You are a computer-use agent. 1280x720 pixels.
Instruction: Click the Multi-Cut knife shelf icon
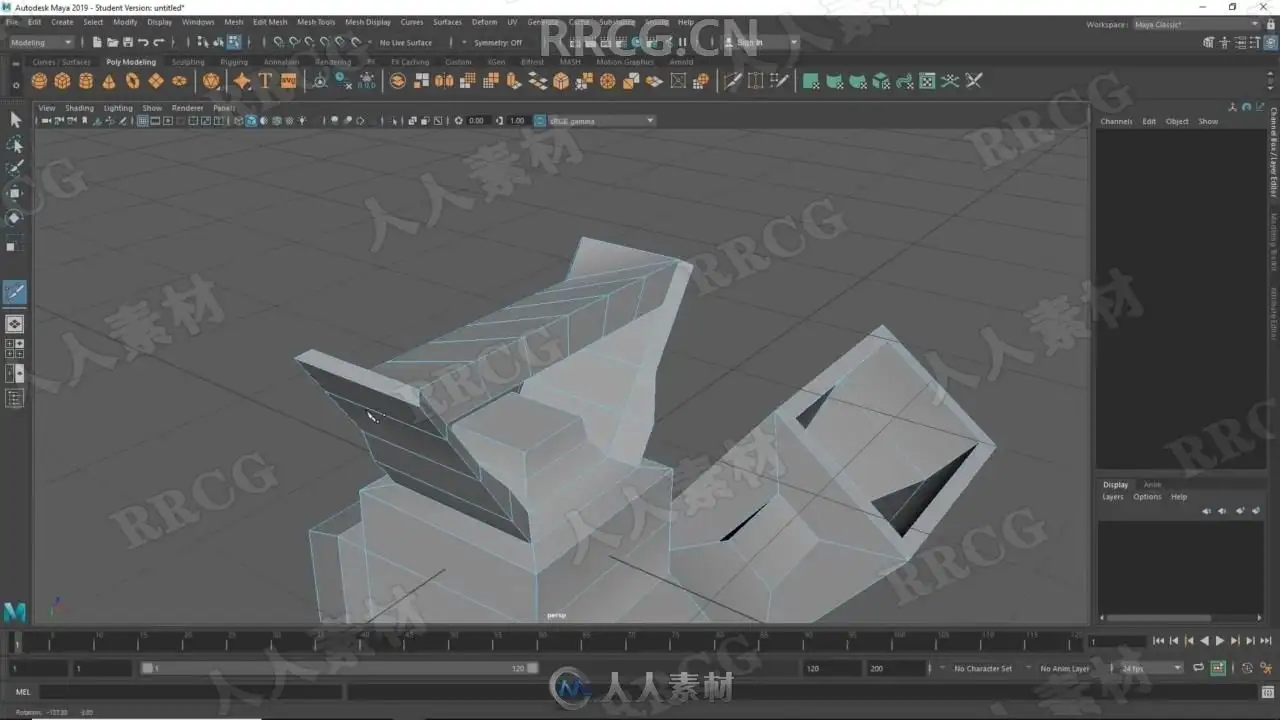click(x=732, y=81)
